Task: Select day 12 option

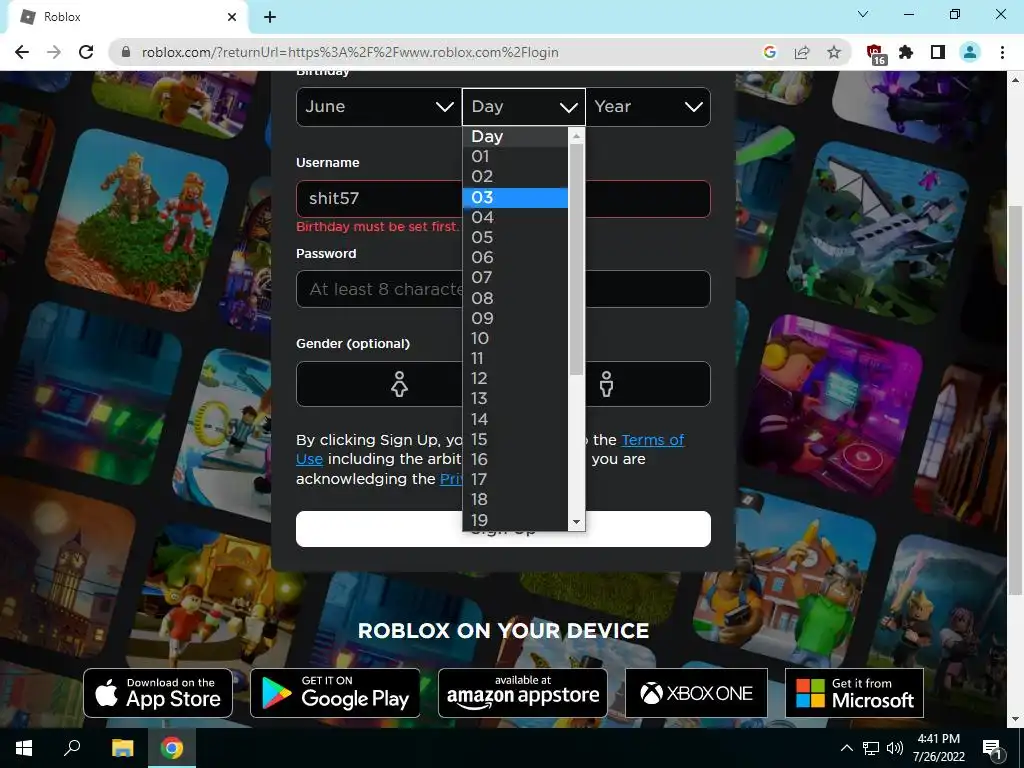Action: 515,379
